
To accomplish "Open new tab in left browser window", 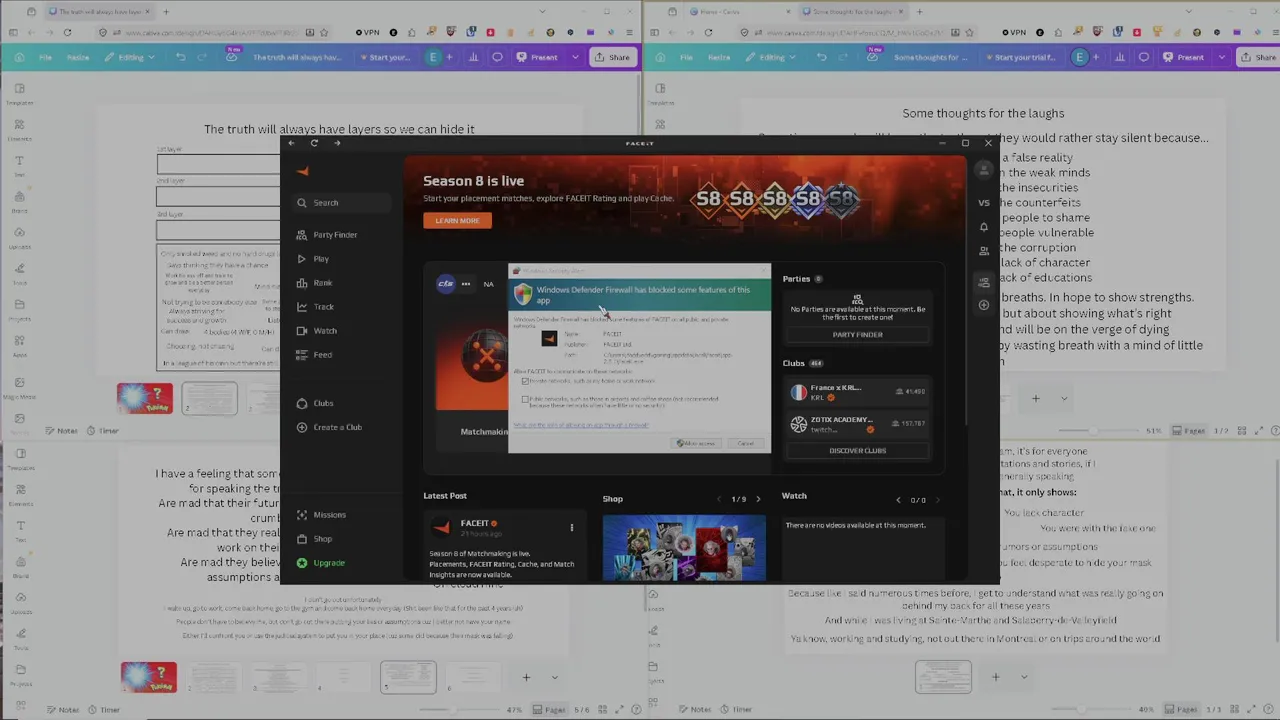I will pos(166,12).
